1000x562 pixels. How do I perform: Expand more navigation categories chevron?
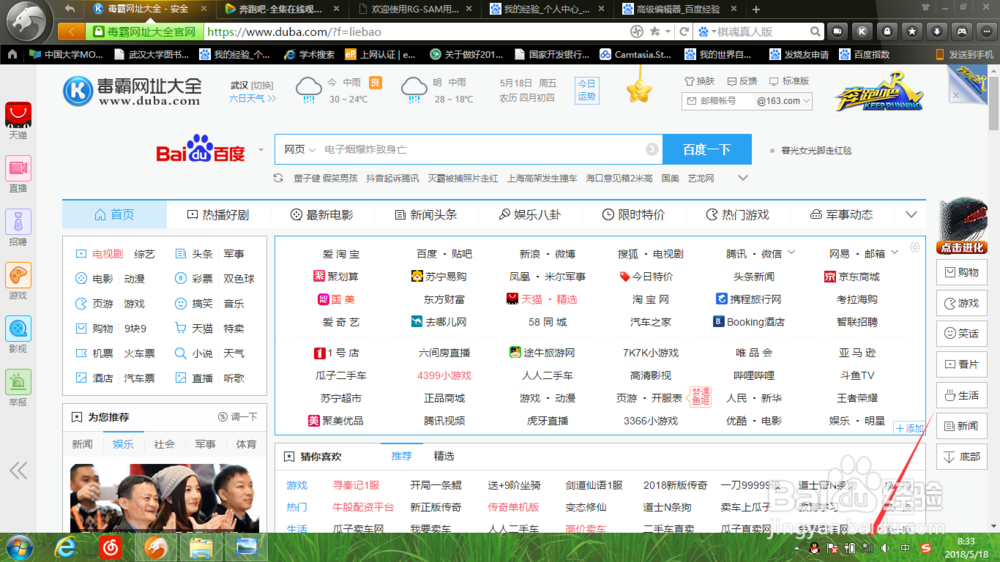[x=911, y=215]
